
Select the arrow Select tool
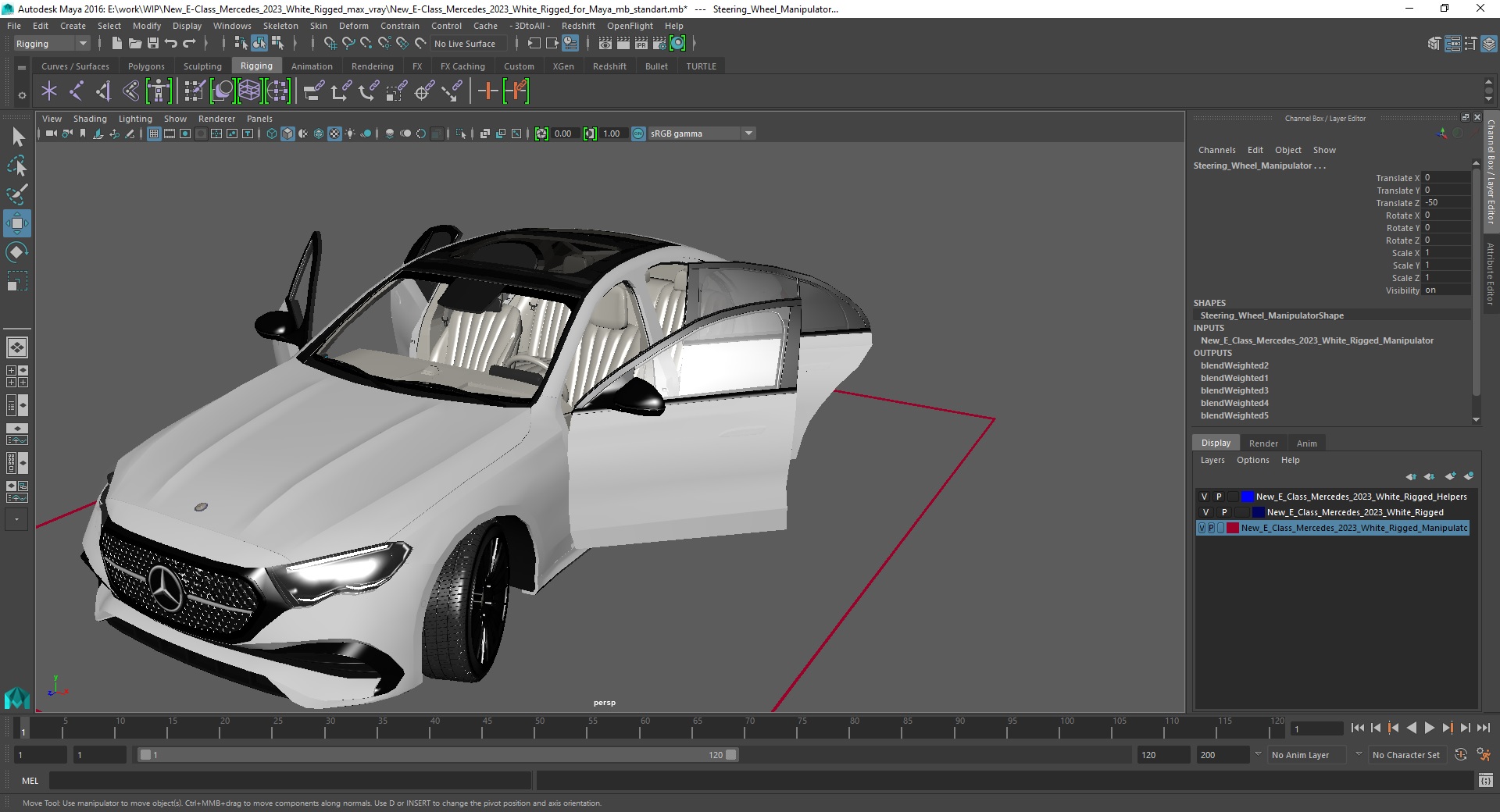click(17, 137)
